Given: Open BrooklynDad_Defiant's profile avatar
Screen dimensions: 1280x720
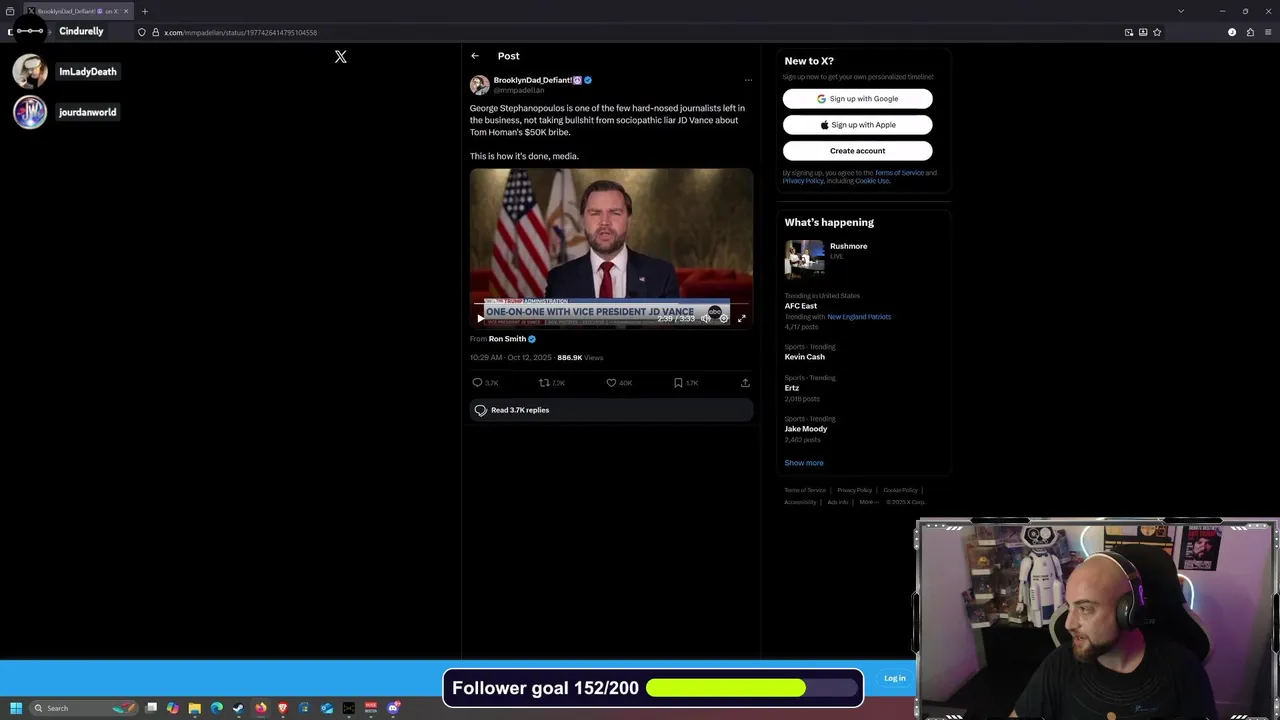Looking at the screenshot, I should (x=480, y=85).
